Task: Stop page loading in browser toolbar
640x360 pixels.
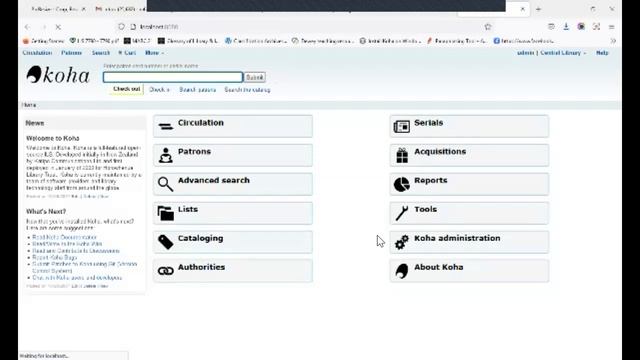Action: (x=58, y=27)
